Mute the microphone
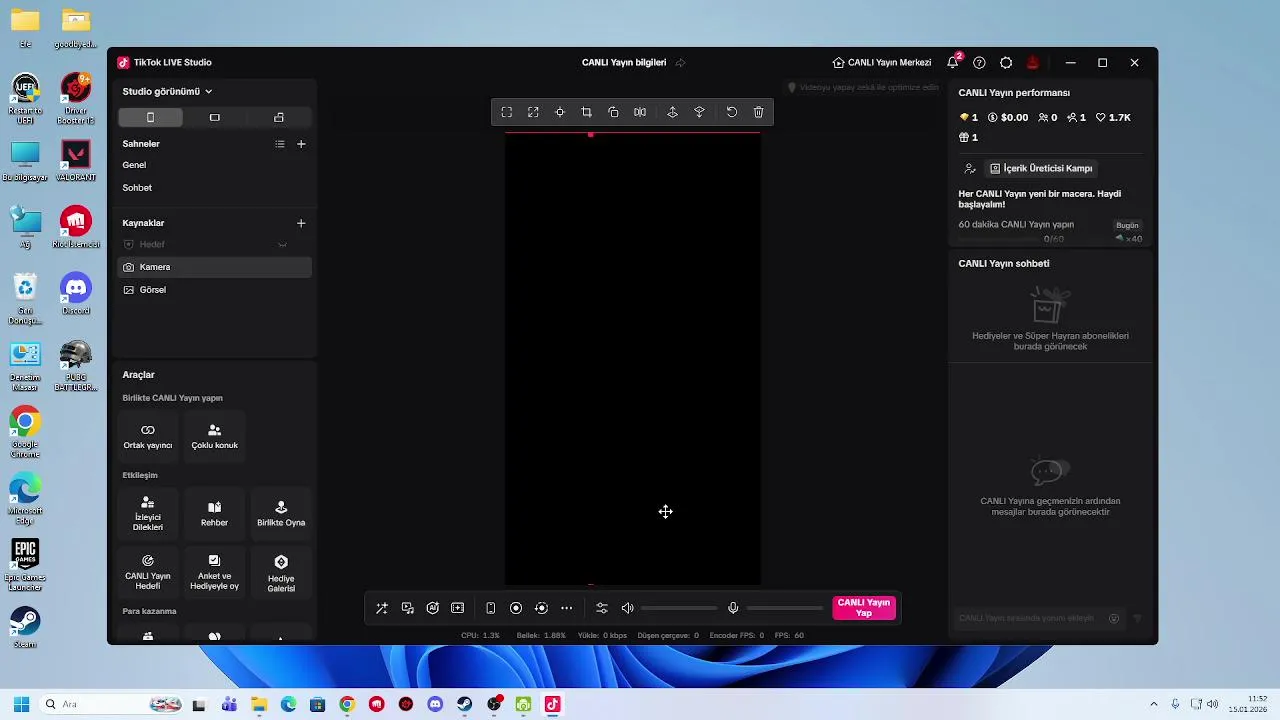 tap(733, 608)
